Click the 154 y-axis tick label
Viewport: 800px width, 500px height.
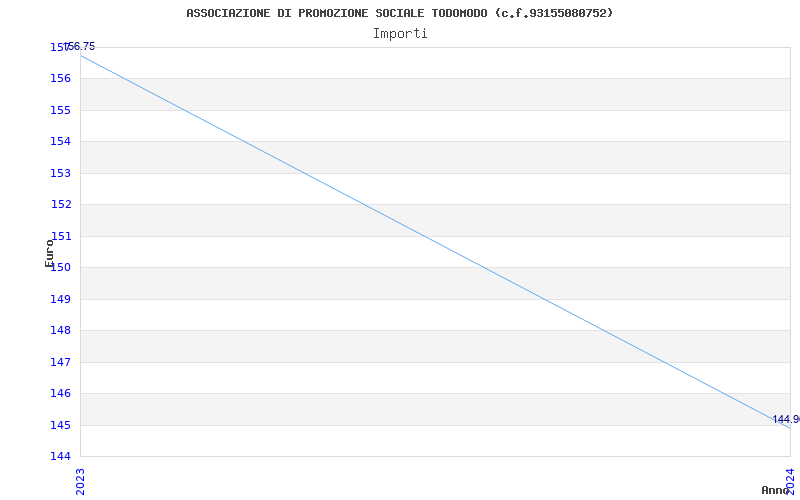point(60,141)
